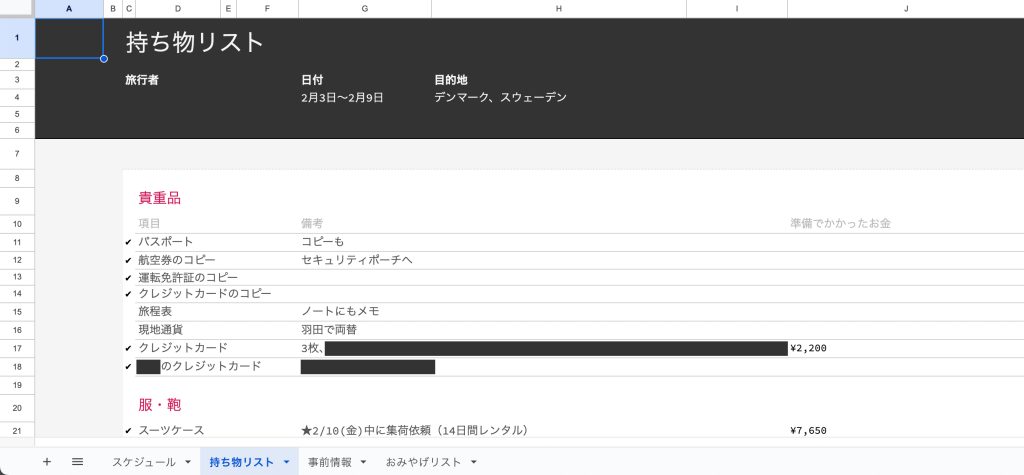Toggle checkmark for 航空券のコピー row
The height and width of the screenshot is (475, 1024).
click(x=129, y=260)
